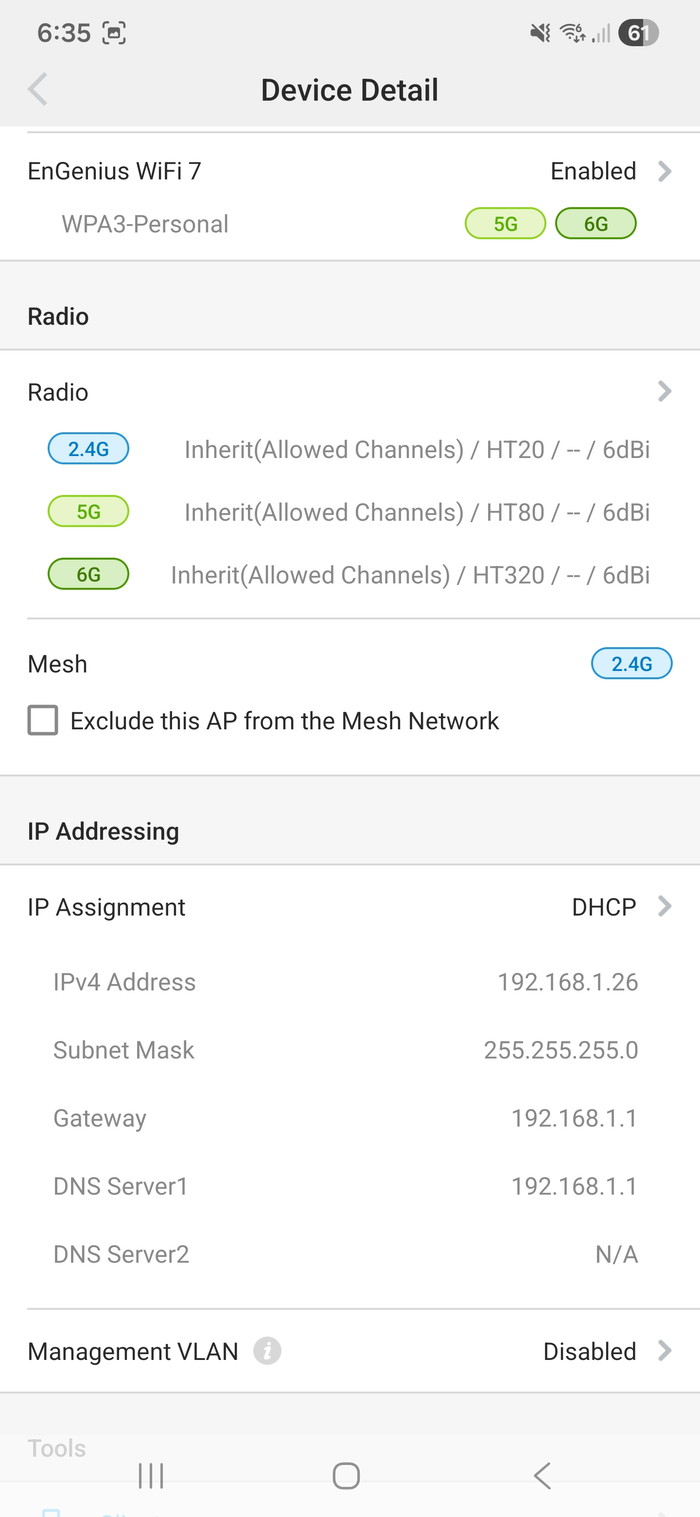Screen dimensions: 700x1517
Task: Tap the 5G badge under EnGenius WiFi 7
Action: pyautogui.click(x=505, y=224)
